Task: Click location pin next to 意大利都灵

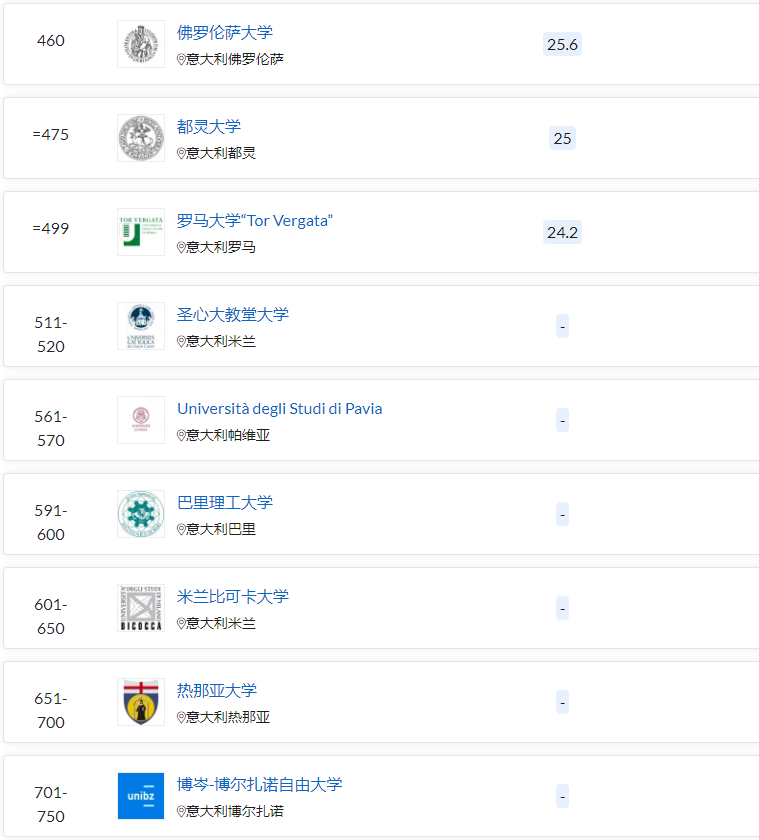Action: pos(181,153)
